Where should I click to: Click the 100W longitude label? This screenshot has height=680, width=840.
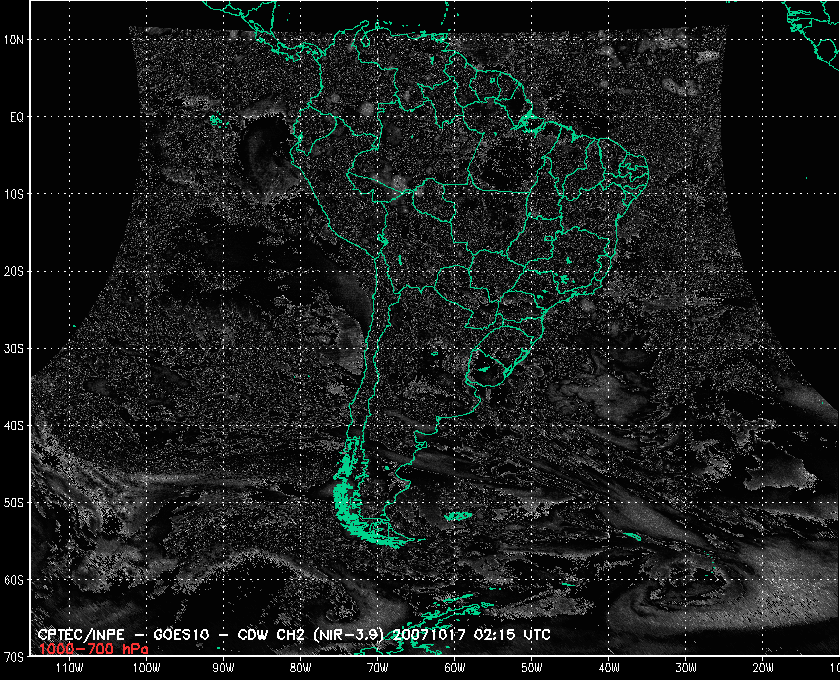[146, 668]
